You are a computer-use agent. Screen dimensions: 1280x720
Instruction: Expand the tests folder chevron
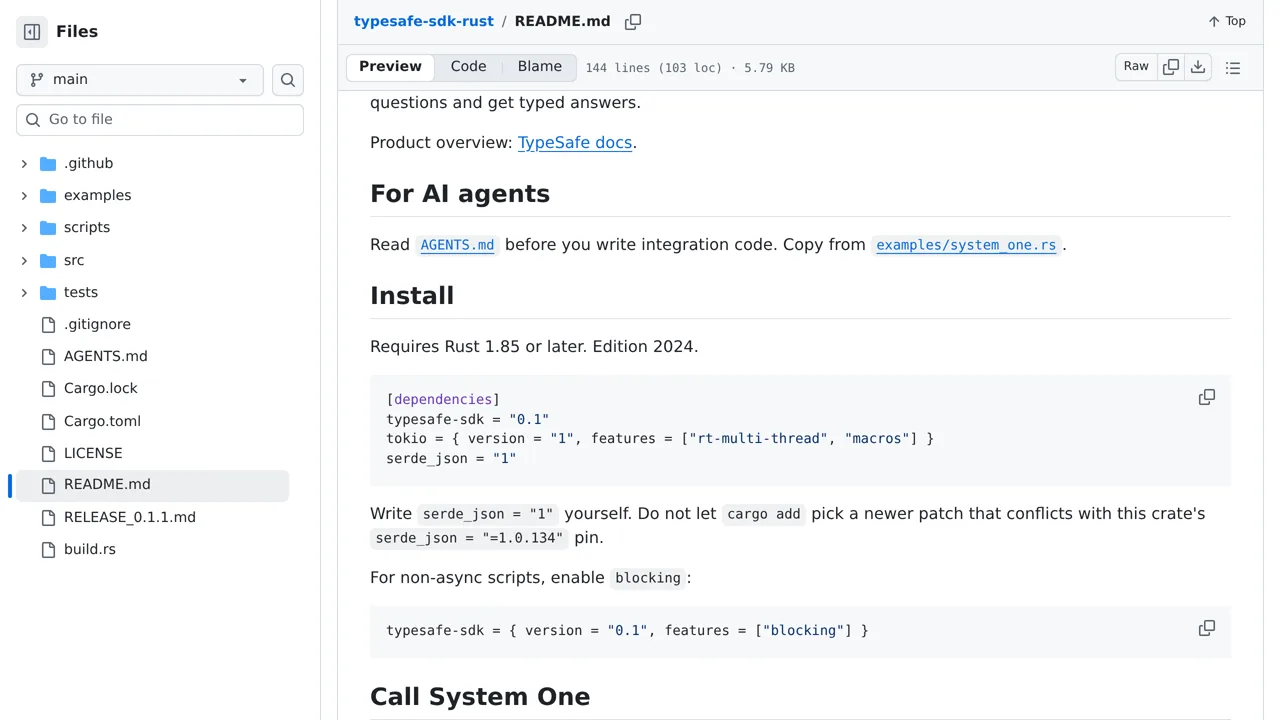pyautogui.click(x=24, y=293)
